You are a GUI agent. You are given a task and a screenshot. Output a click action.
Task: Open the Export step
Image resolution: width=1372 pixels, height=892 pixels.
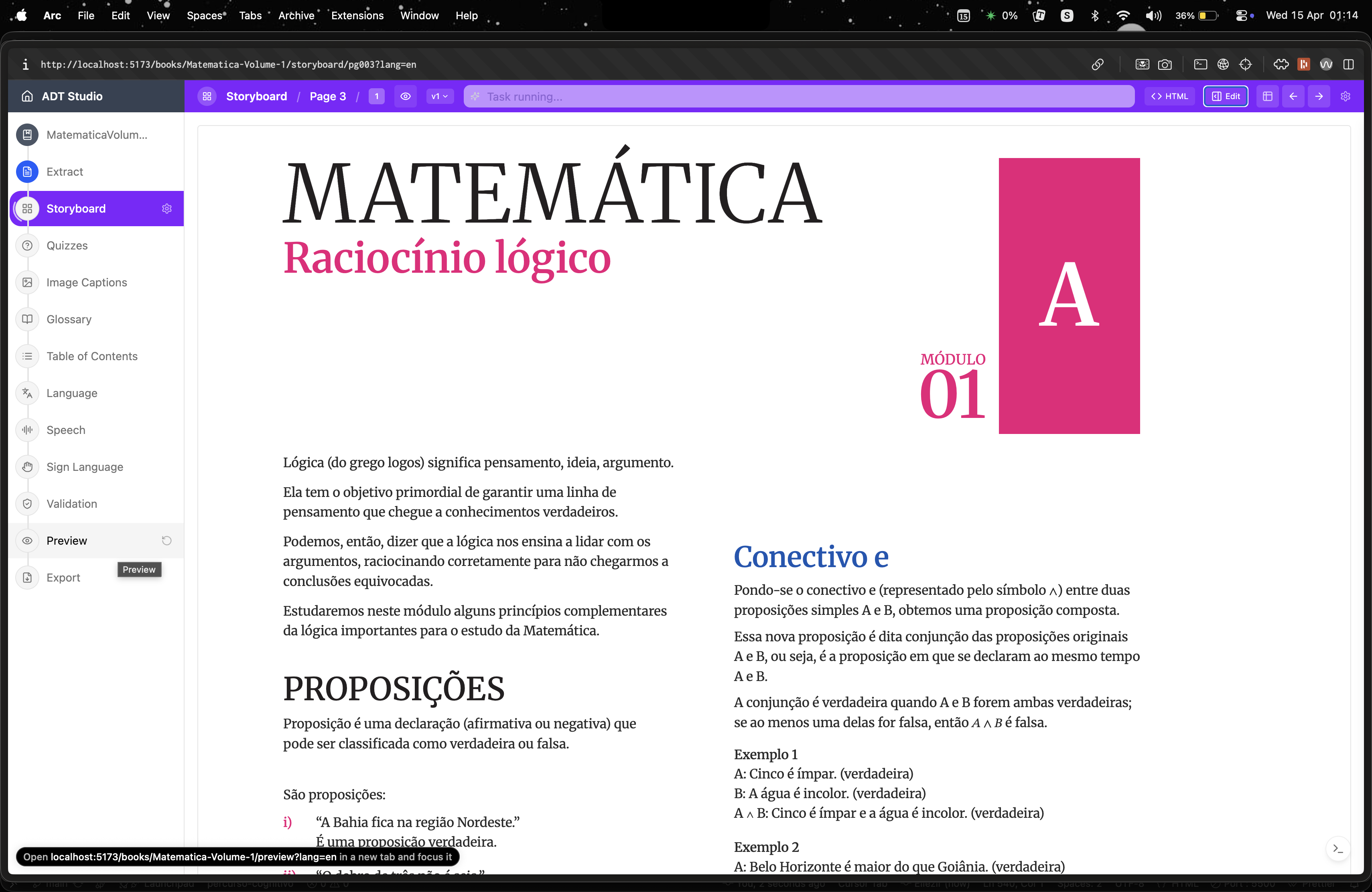[x=63, y=578]
